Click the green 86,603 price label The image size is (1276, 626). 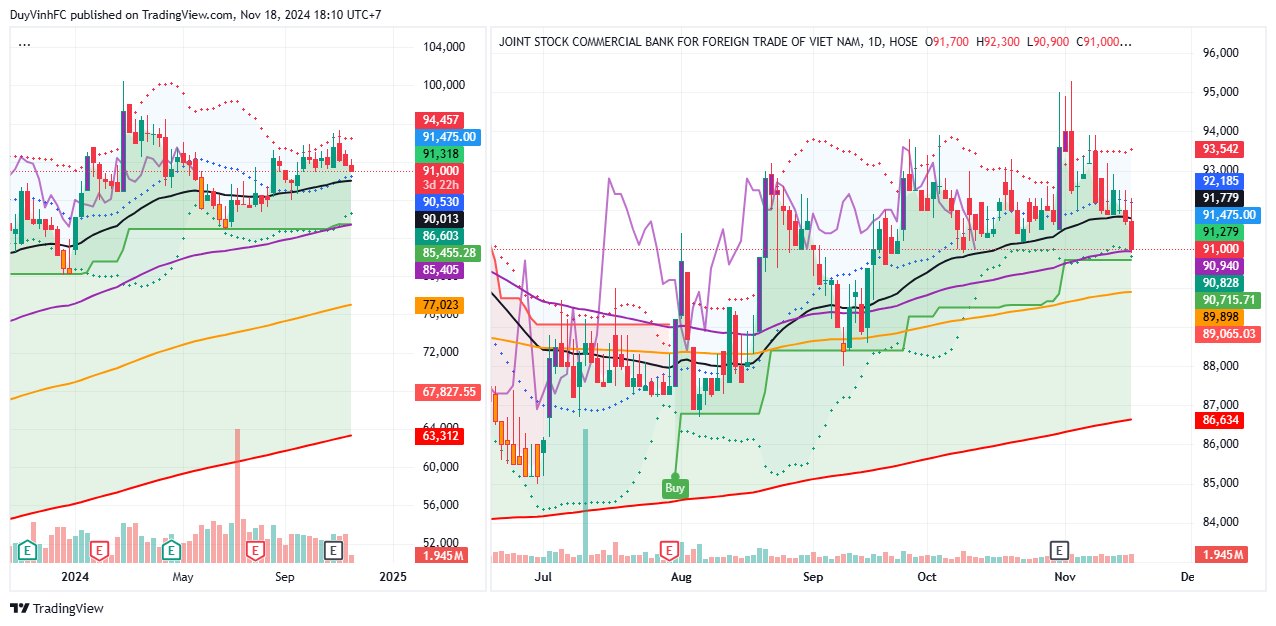pos(441,236)
